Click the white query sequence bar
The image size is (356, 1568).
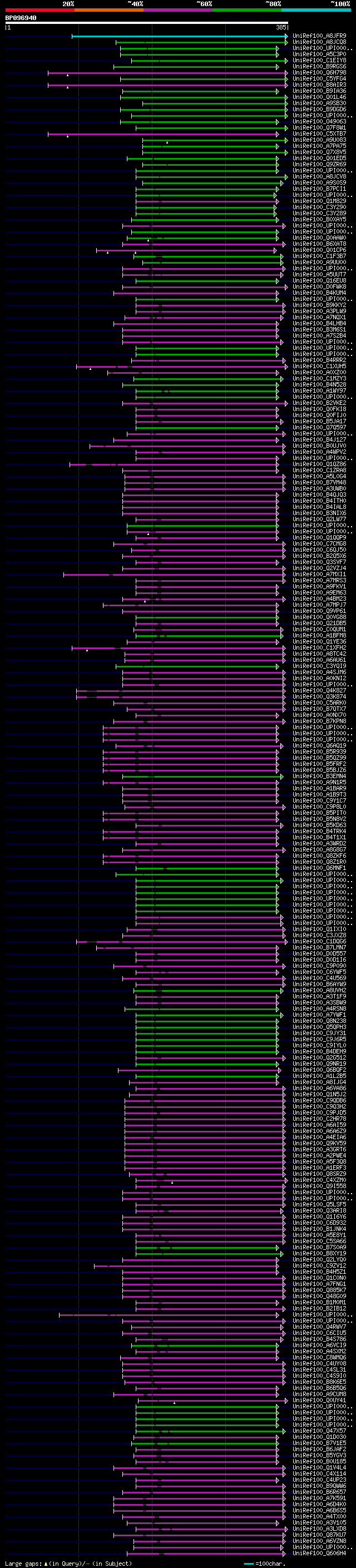click(x=147, y=23)
